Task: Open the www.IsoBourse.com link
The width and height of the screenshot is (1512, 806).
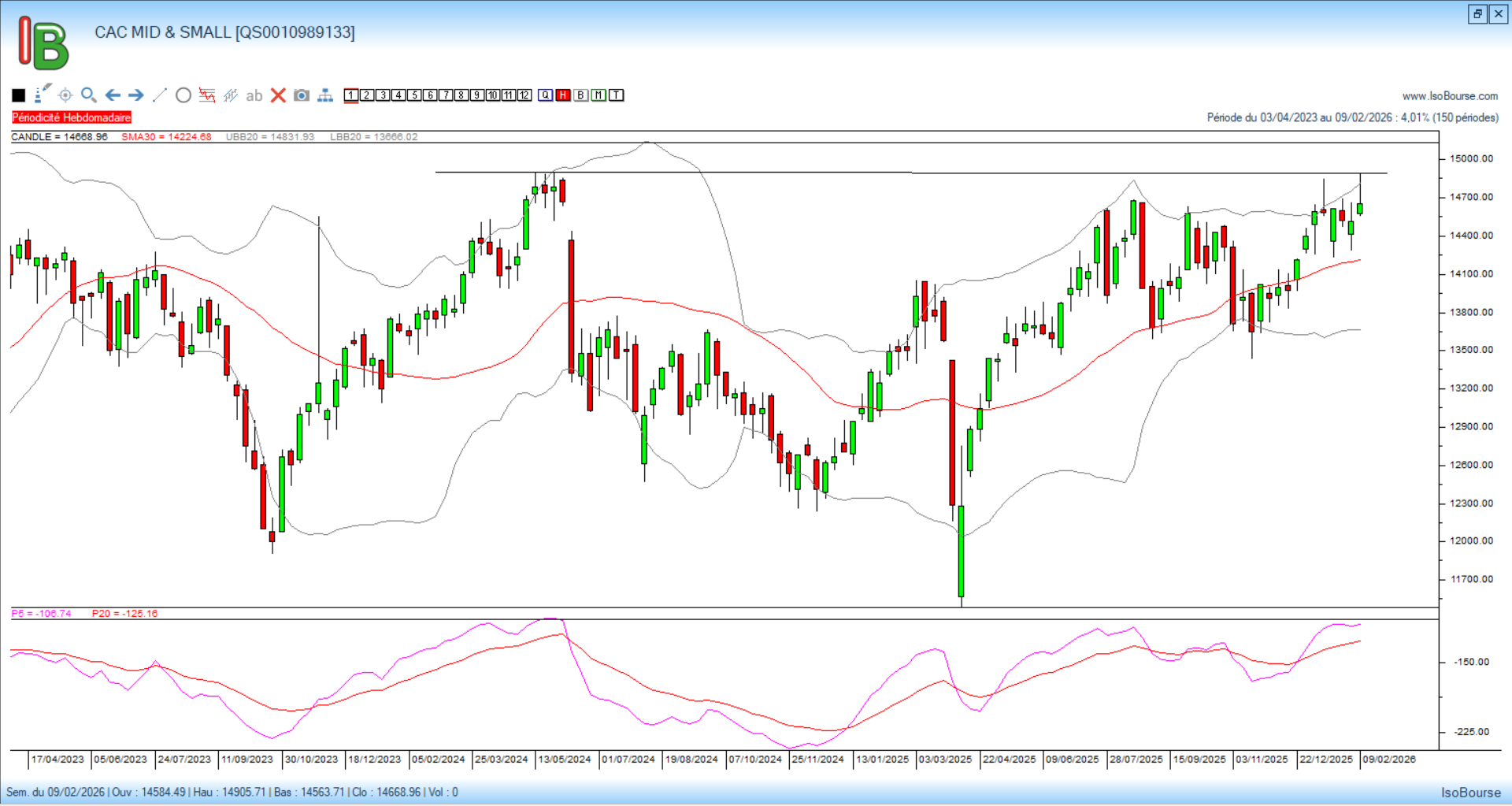Action: [x=1450, y=96]
